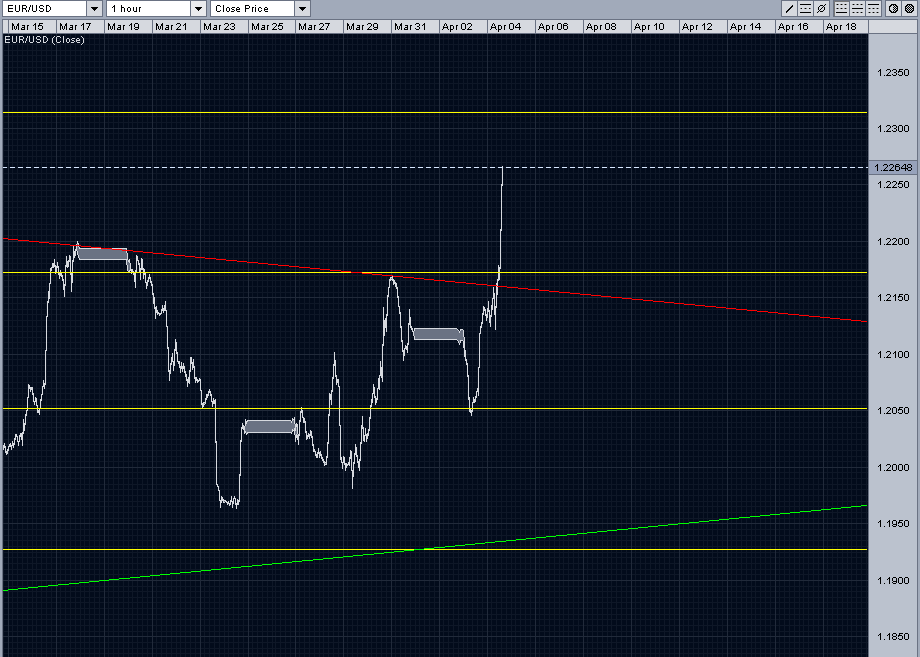Viewport: 920px width, 657px height.
Task: Click the filled octagon toolbar icon
Action: pyautogui.click(x=908, y=8)
